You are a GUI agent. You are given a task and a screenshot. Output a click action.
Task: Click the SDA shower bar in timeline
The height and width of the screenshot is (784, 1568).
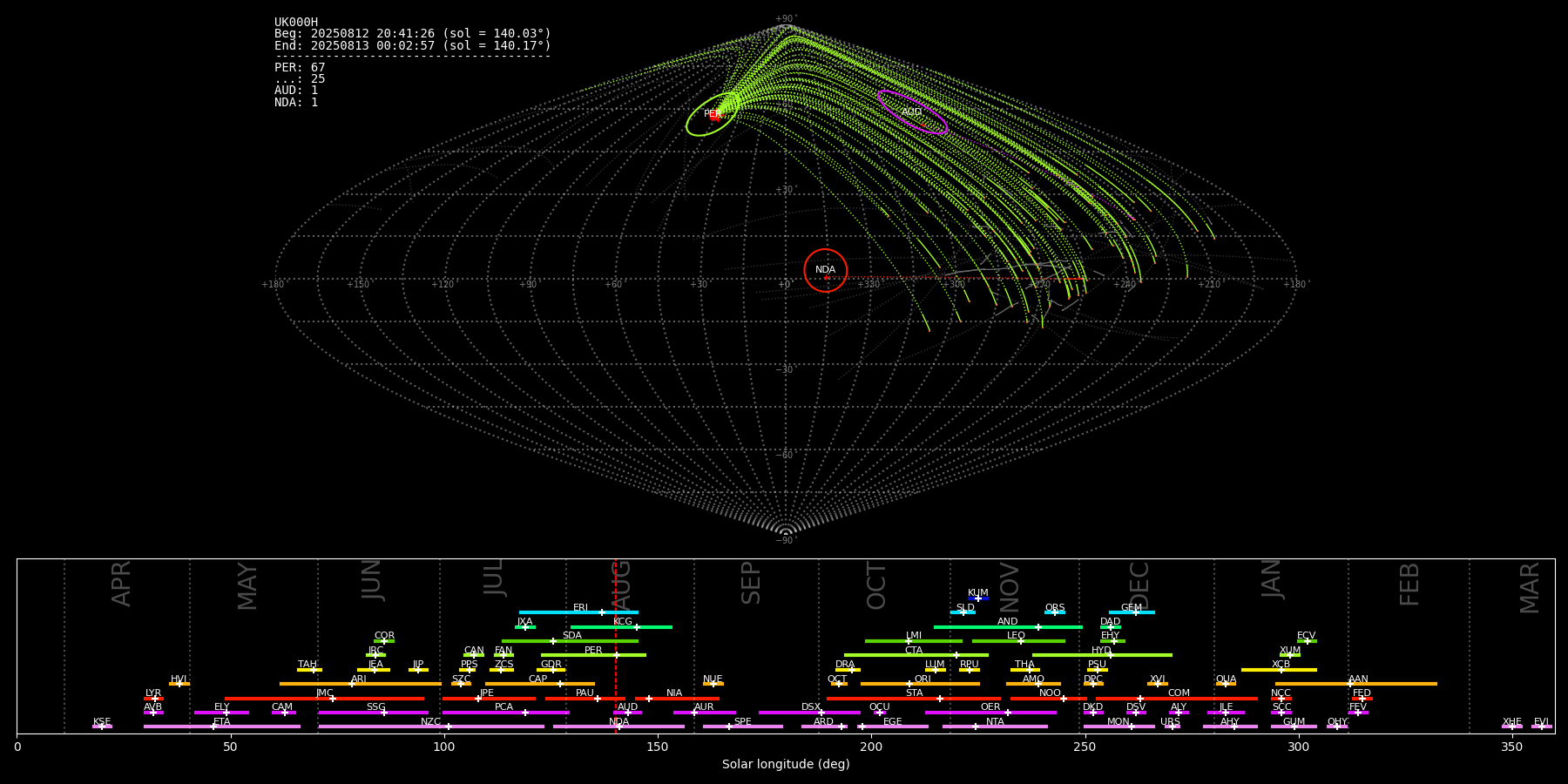coord(570,641)
